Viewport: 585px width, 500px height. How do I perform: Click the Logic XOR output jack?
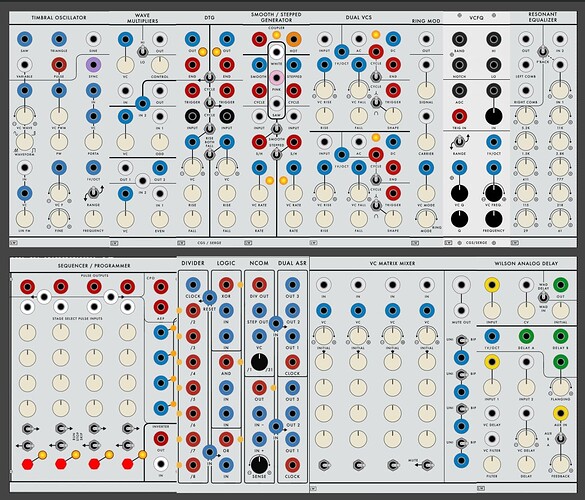[226, 285]
